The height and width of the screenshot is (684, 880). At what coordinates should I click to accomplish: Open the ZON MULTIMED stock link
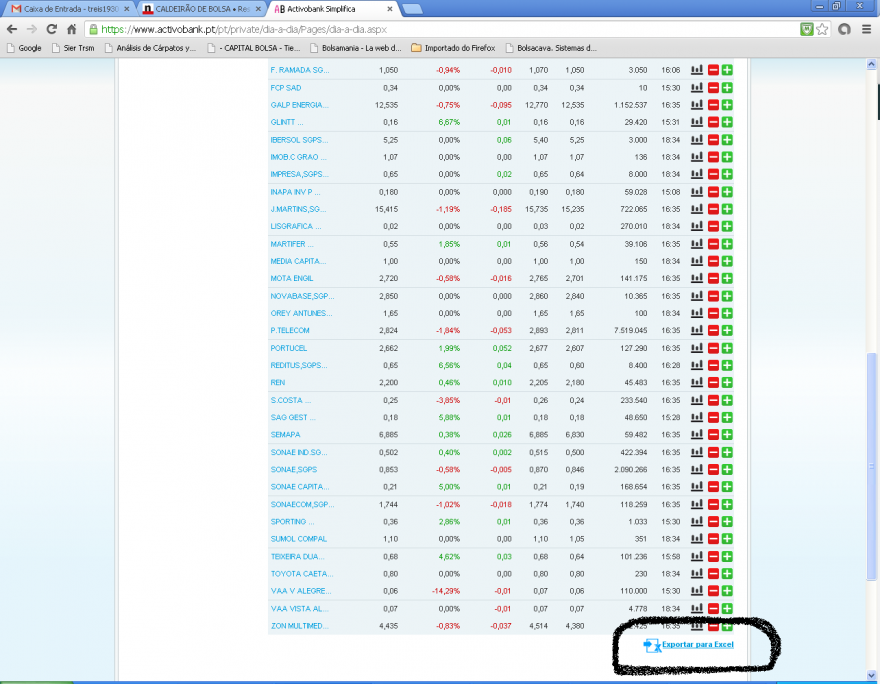[300, 626]
